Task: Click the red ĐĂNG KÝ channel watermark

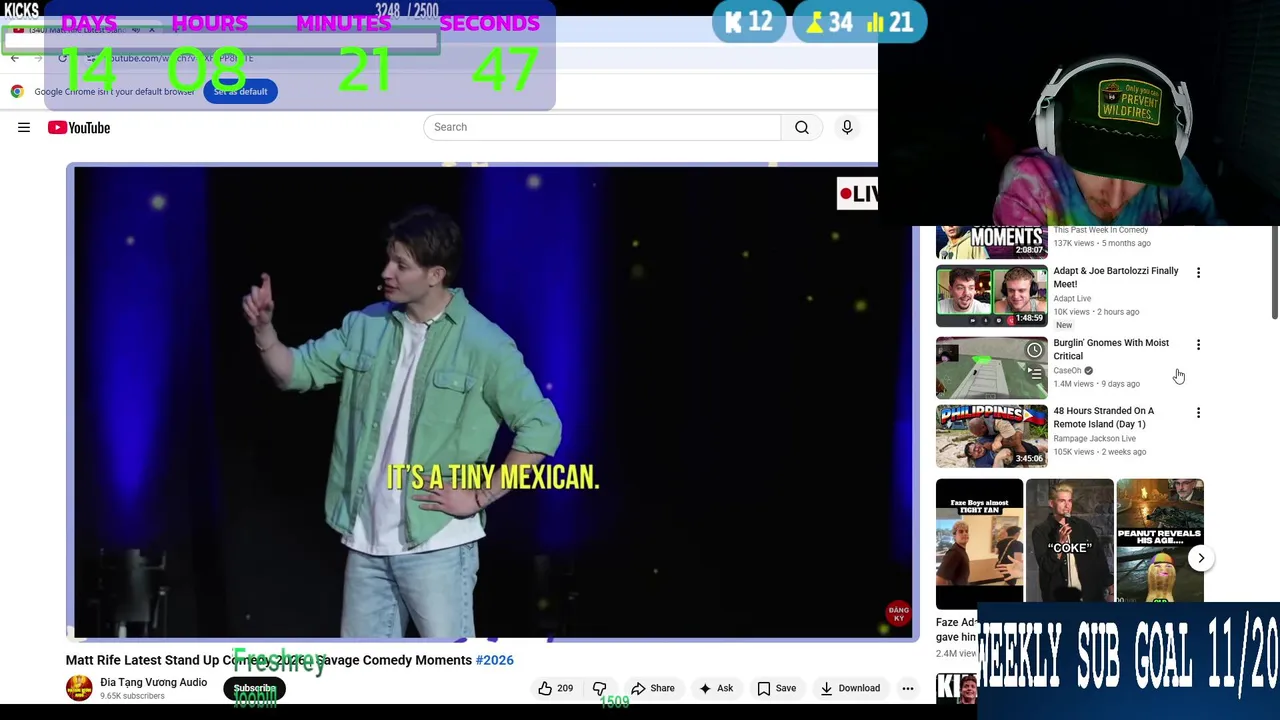Action: point(898,614)
